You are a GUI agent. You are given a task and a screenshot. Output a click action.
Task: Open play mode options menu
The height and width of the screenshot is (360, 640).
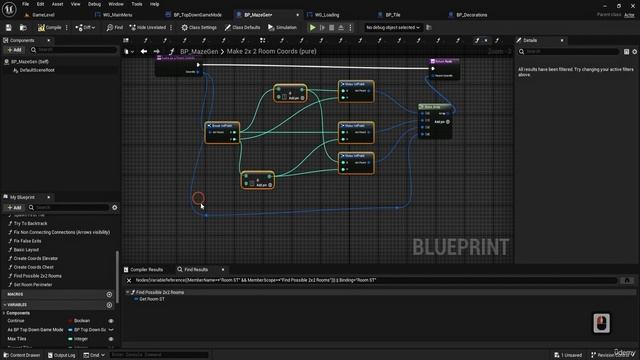(350, 27)
